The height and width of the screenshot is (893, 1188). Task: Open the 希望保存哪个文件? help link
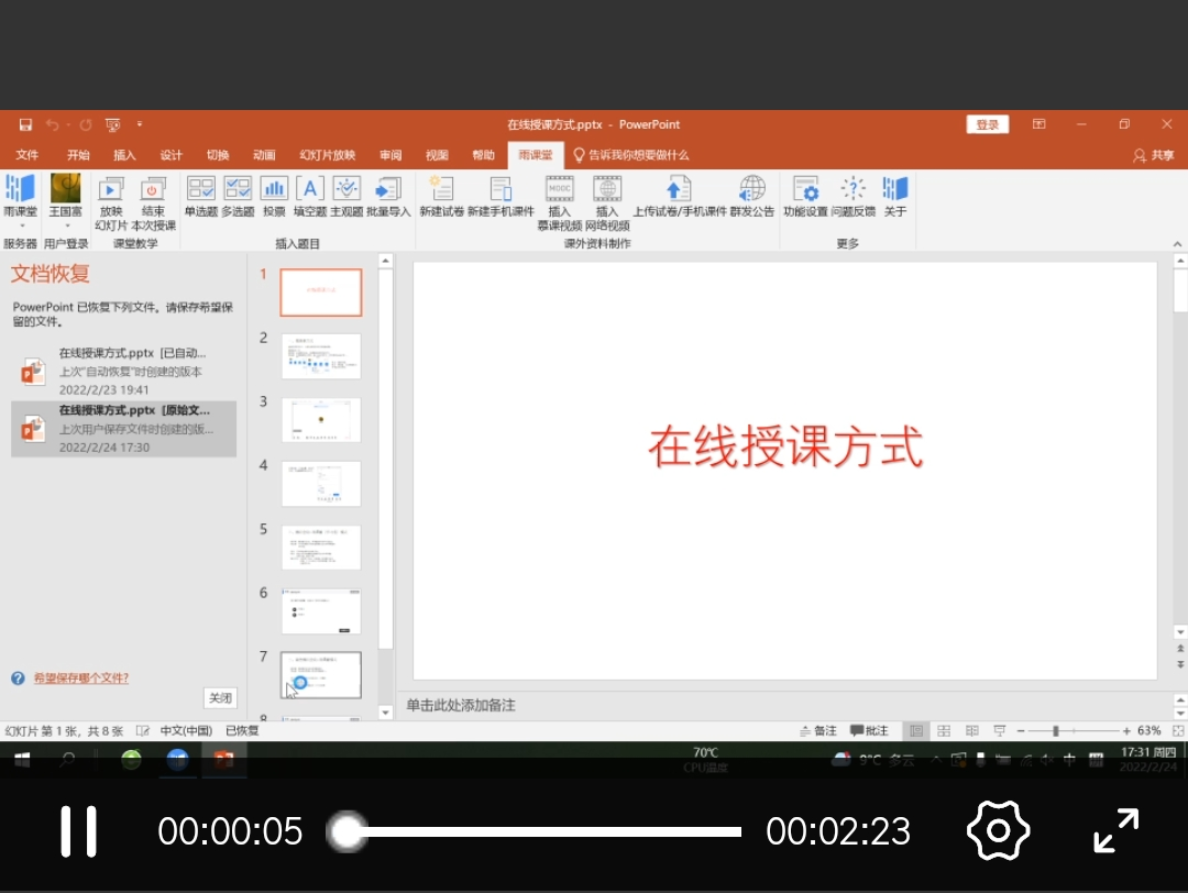[81, 678]
